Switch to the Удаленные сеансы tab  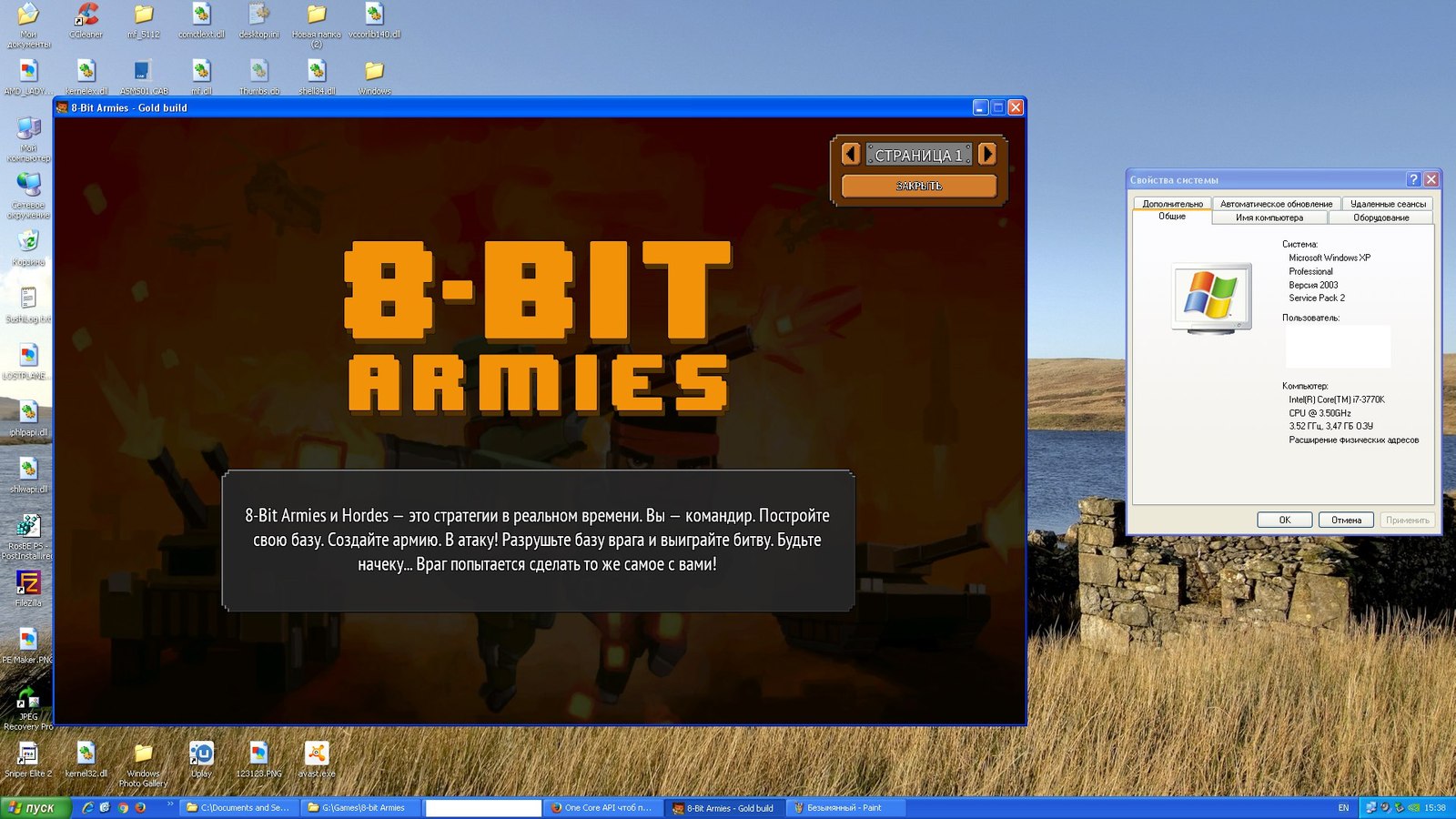coord(1386,204)
